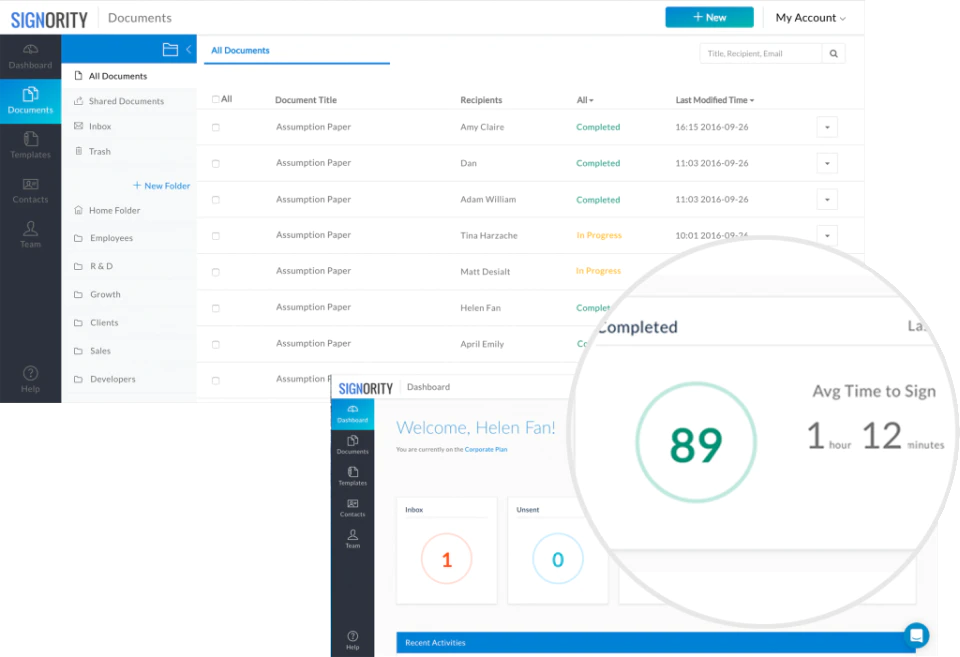The width and height of the screenshot is (960, 657).
Task: Click the + New button
Action: click(x=710, y=17)
